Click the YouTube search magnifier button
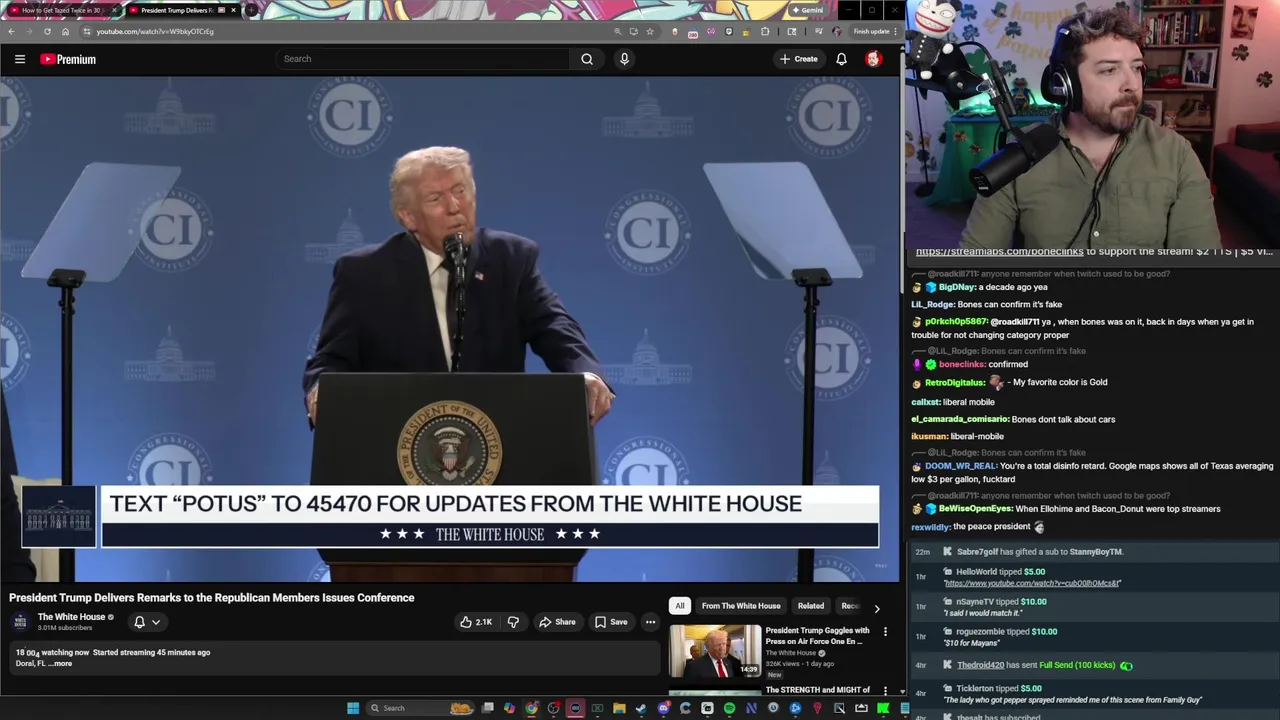The height and width of the screenshot is (720, 1280). 587,59
